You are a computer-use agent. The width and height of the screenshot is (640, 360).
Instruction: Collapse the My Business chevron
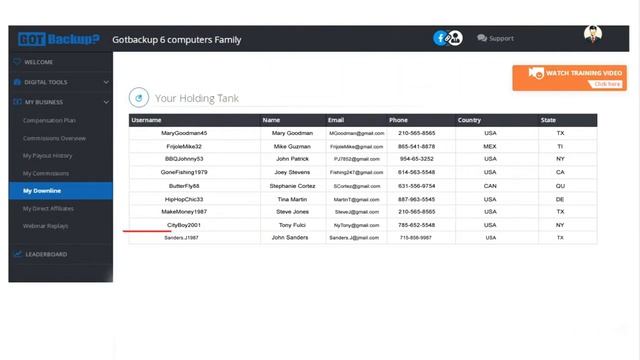click(106, 102)
